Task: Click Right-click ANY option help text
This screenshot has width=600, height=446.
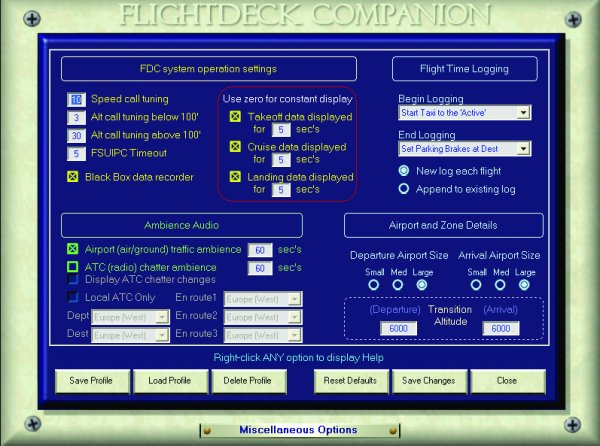Action: pyautogui.click(x=298, y=358)
